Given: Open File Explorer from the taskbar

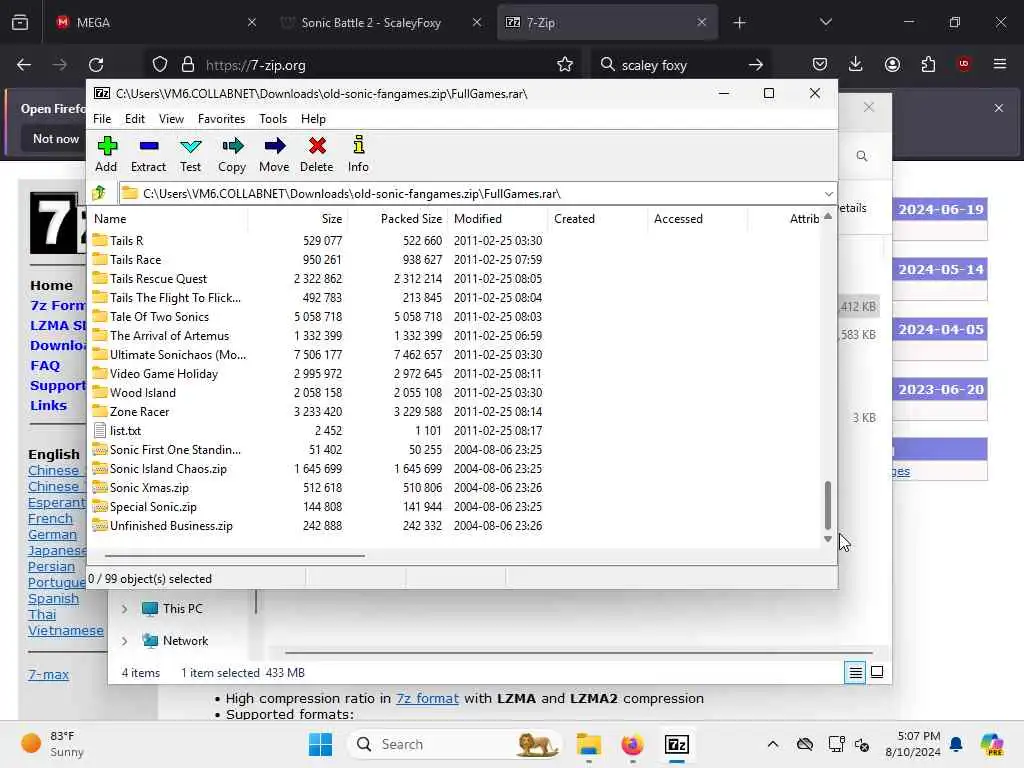Looking at the screenshot, I should tap(588, 744).
